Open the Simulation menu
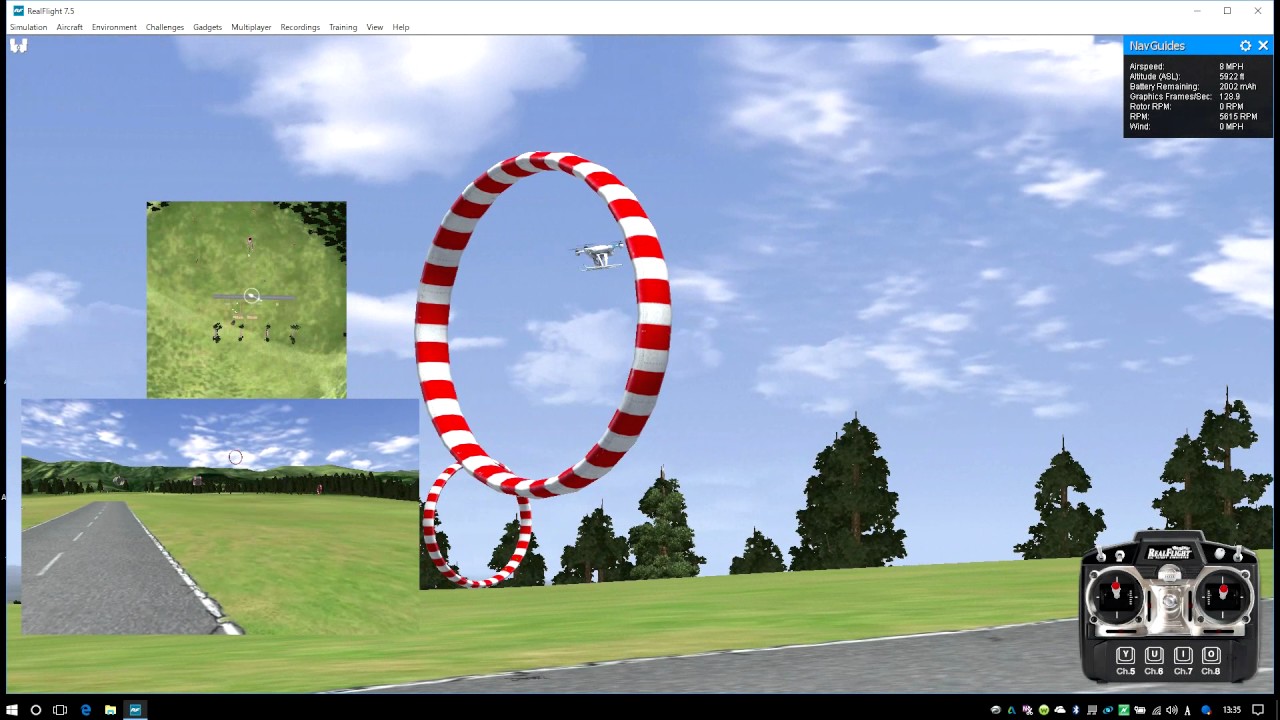Image resolution: width=1280 pixels, height=720 pixels. click(x=28, y=27)
